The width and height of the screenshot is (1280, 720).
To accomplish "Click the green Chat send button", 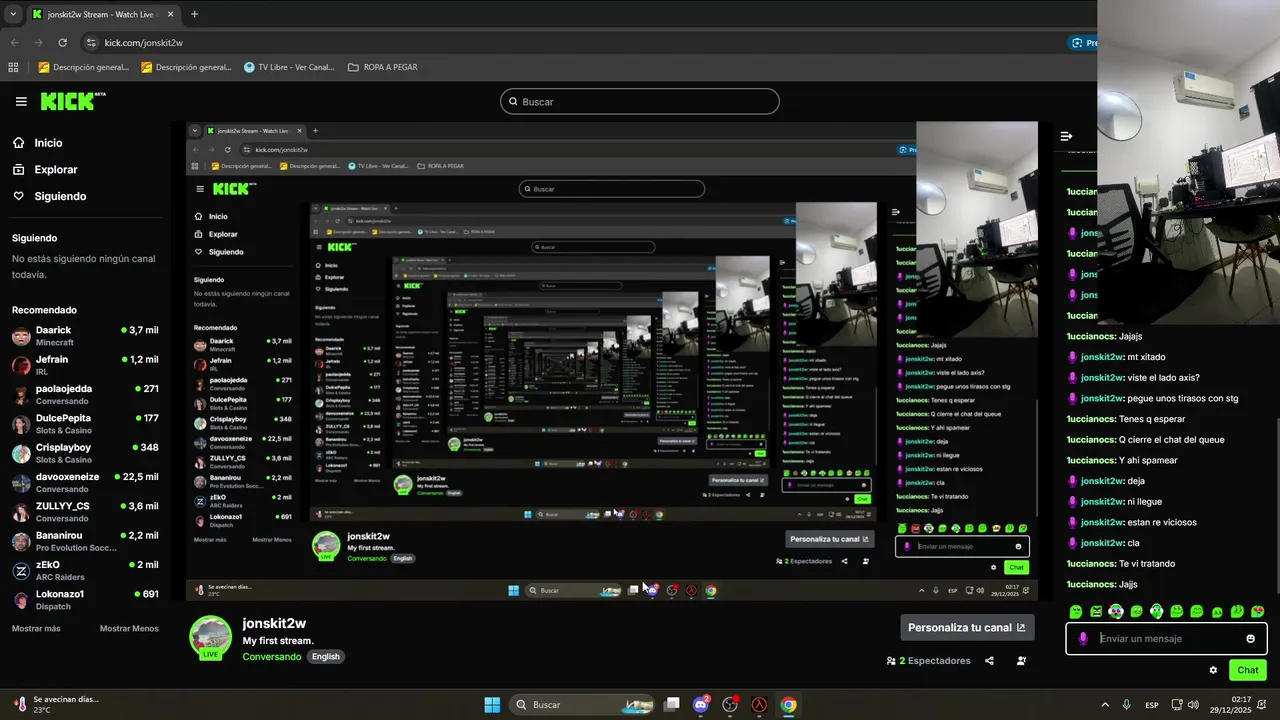I will point(1248,670).
